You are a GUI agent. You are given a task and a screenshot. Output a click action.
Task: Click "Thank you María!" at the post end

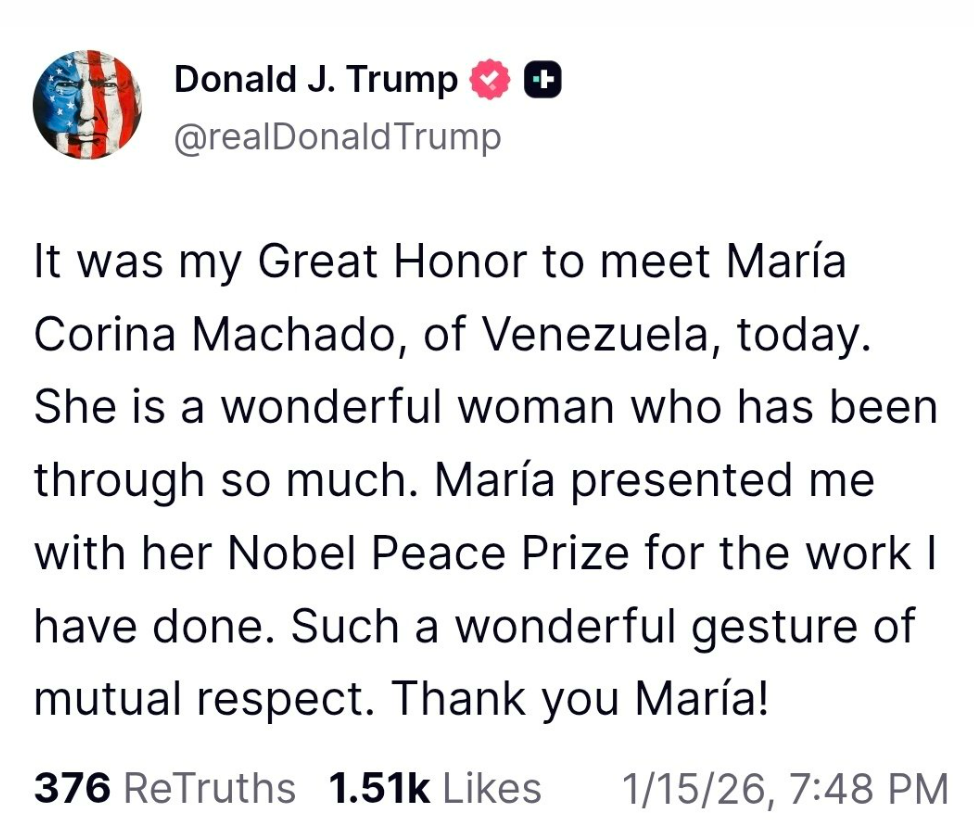click(x=580, y=699)
